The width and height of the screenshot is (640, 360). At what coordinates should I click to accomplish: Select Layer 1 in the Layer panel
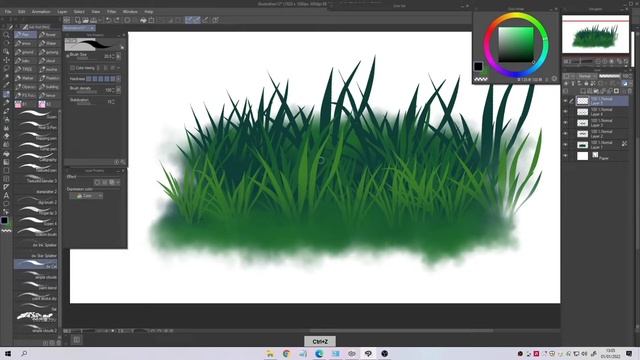(602, 145)
